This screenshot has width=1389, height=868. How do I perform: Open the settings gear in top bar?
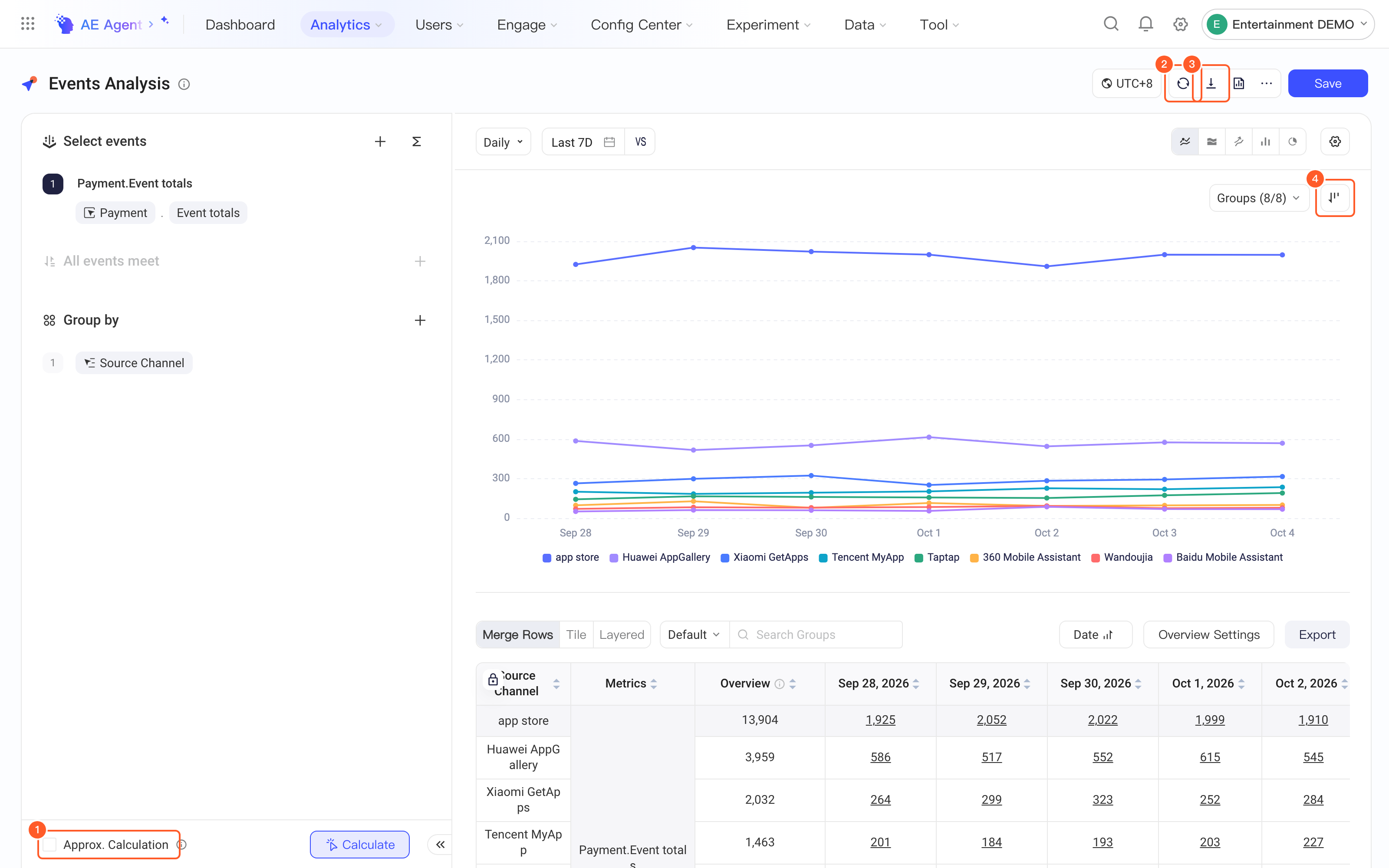[1180, 24]
